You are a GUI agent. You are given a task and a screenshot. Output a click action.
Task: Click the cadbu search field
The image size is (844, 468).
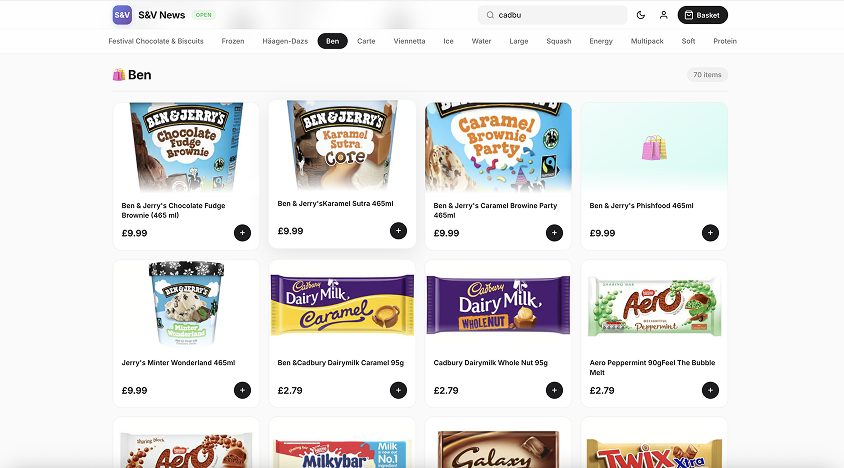(x=555, y=15)
